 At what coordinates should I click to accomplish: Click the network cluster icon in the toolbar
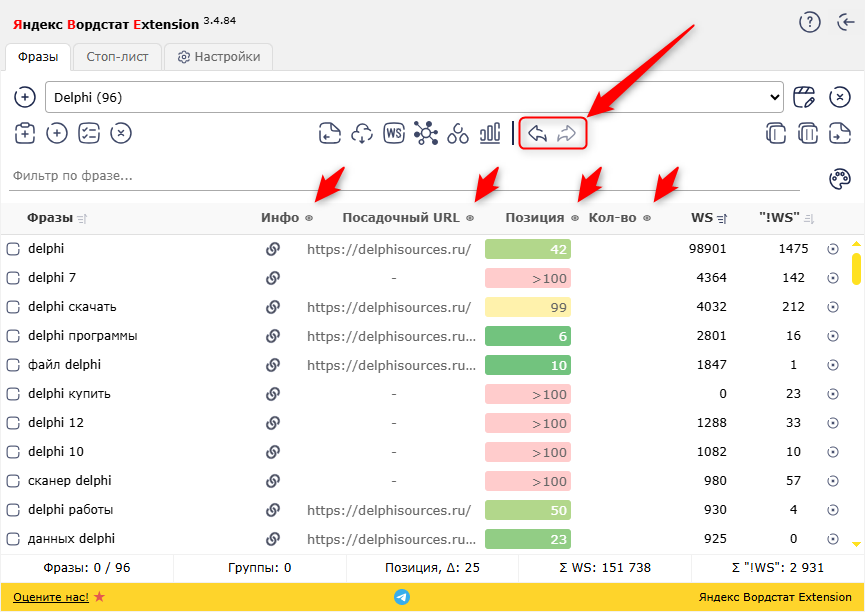[x=426, y=133]
